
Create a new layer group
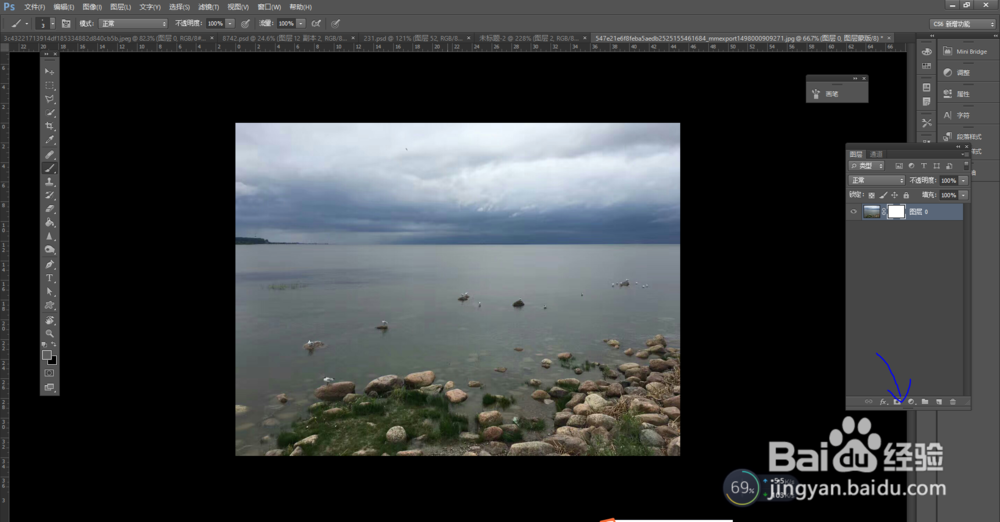click(925, 402)
